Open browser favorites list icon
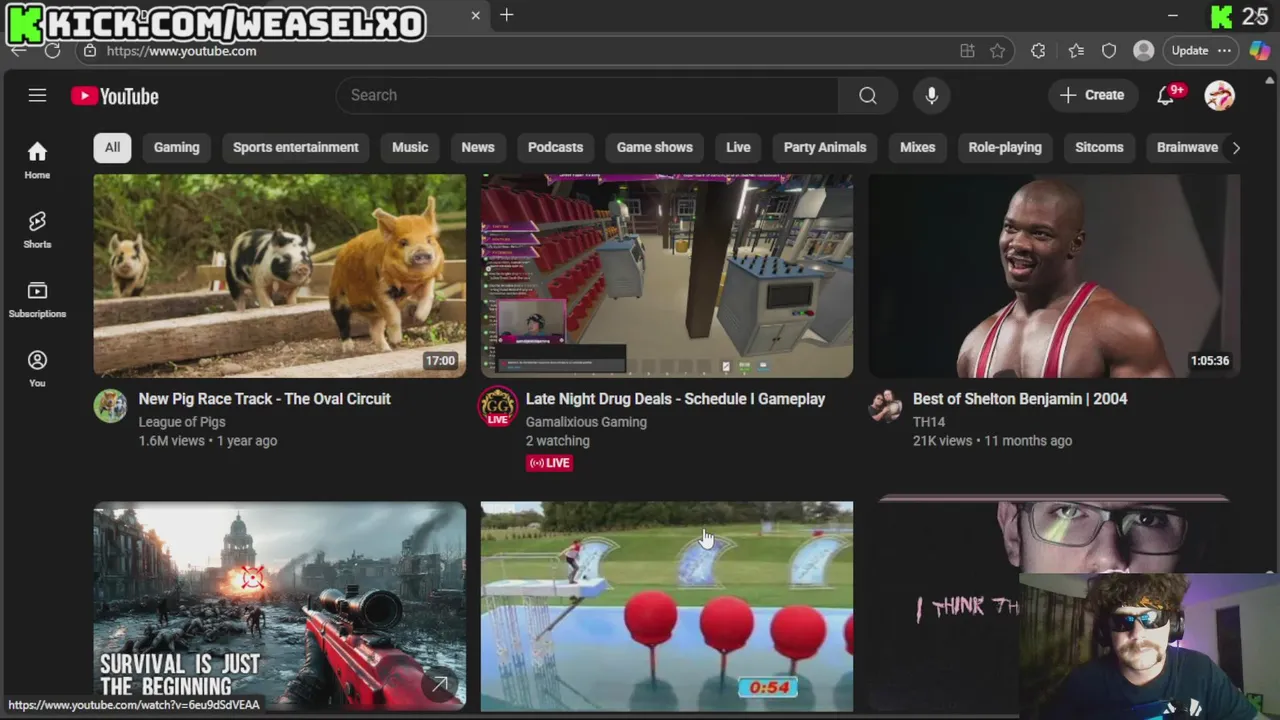The width and height of the screenshot is (1280, 720). [1076, 51]
